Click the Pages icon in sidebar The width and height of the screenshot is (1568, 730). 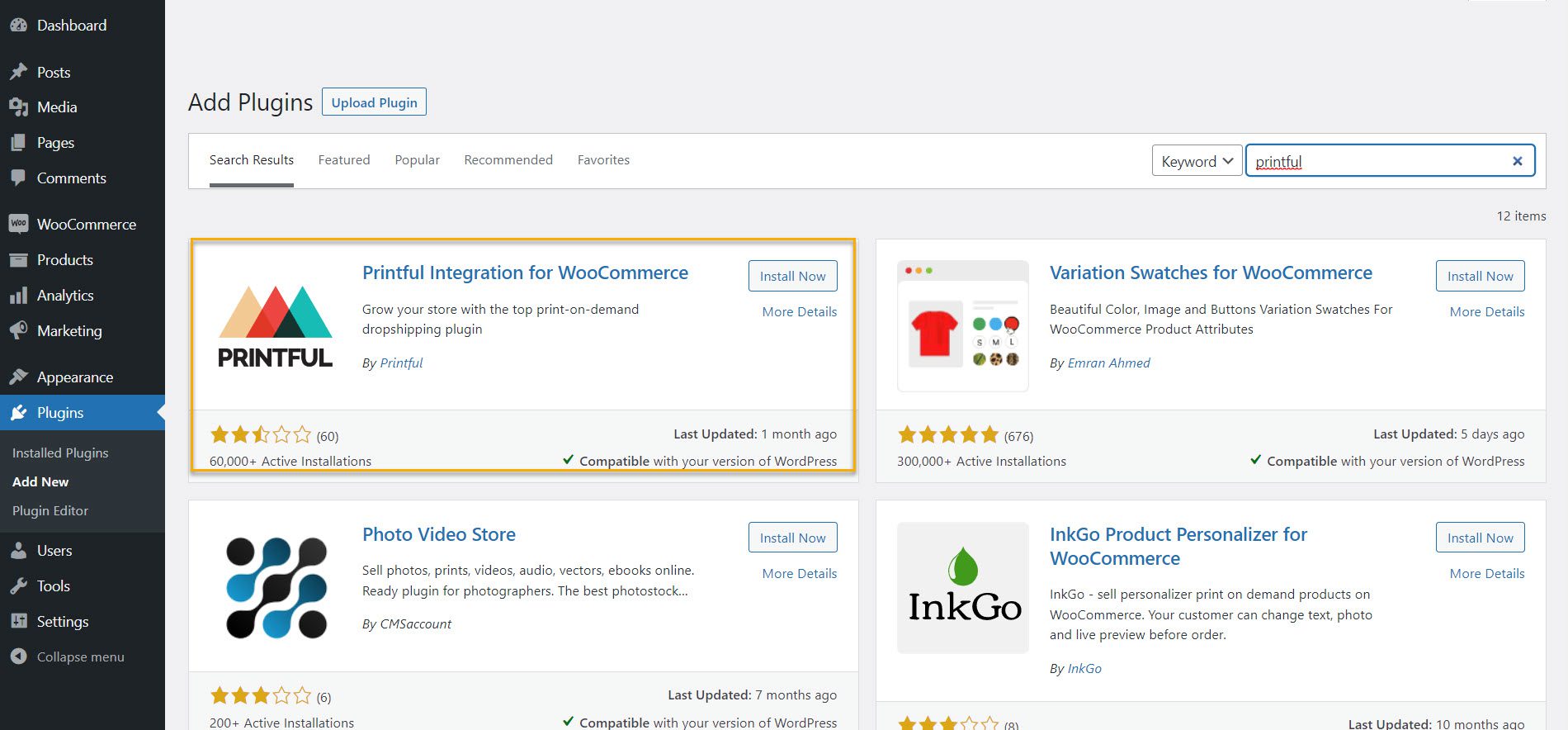[x=18, y=142]
